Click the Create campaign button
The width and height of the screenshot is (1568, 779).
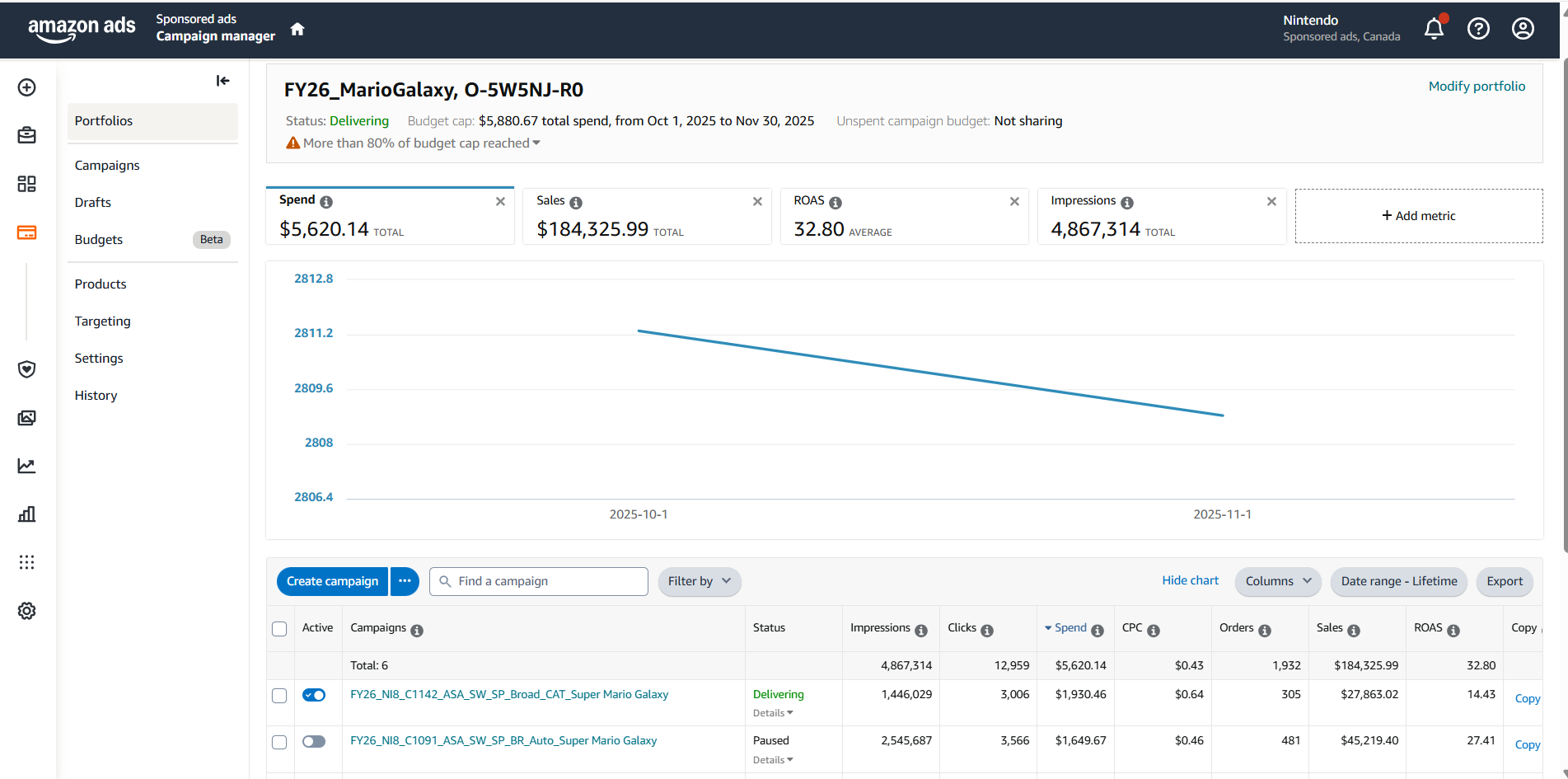coord(332,581)
